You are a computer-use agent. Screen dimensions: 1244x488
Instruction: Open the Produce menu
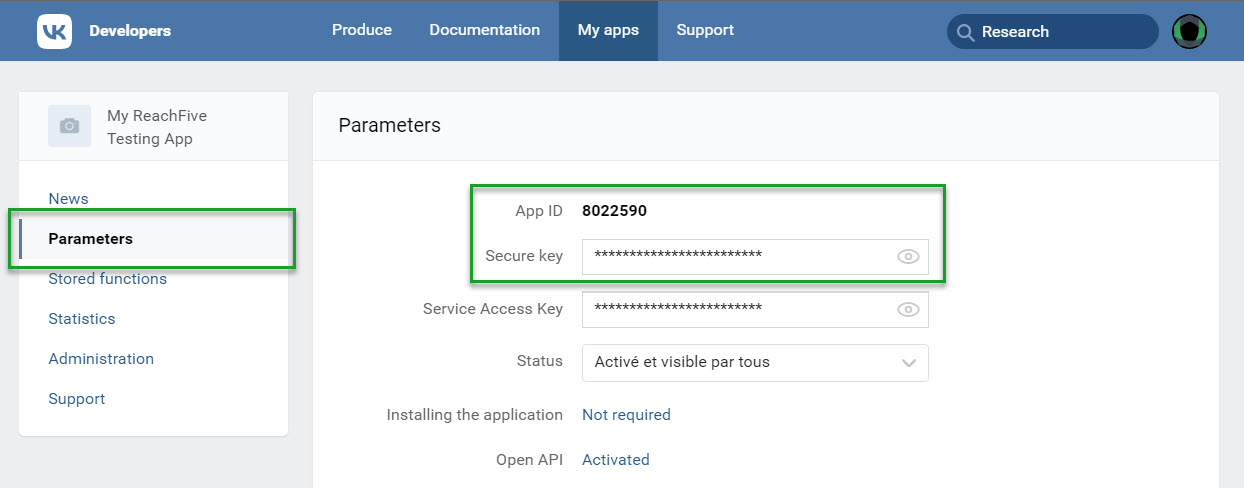(x=362, y=30)
